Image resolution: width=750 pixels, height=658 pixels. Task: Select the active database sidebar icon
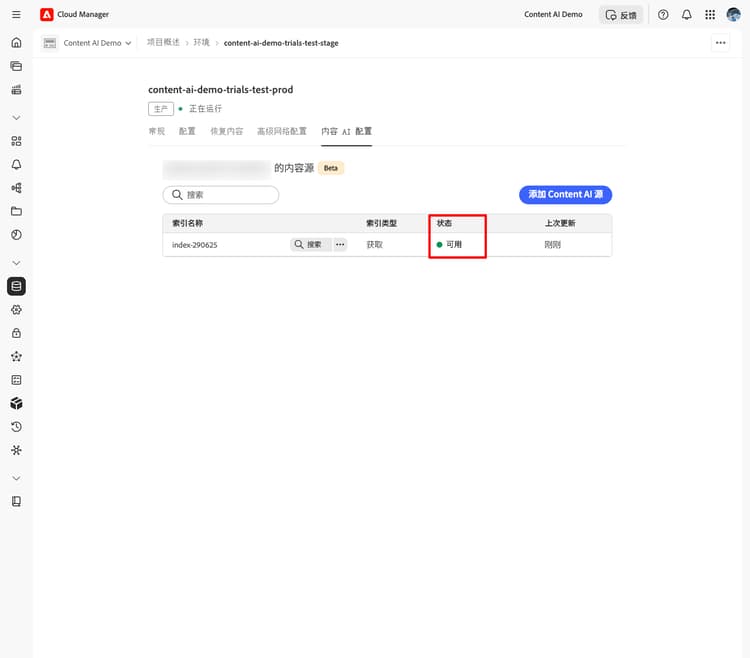click(x=16, y=286)
